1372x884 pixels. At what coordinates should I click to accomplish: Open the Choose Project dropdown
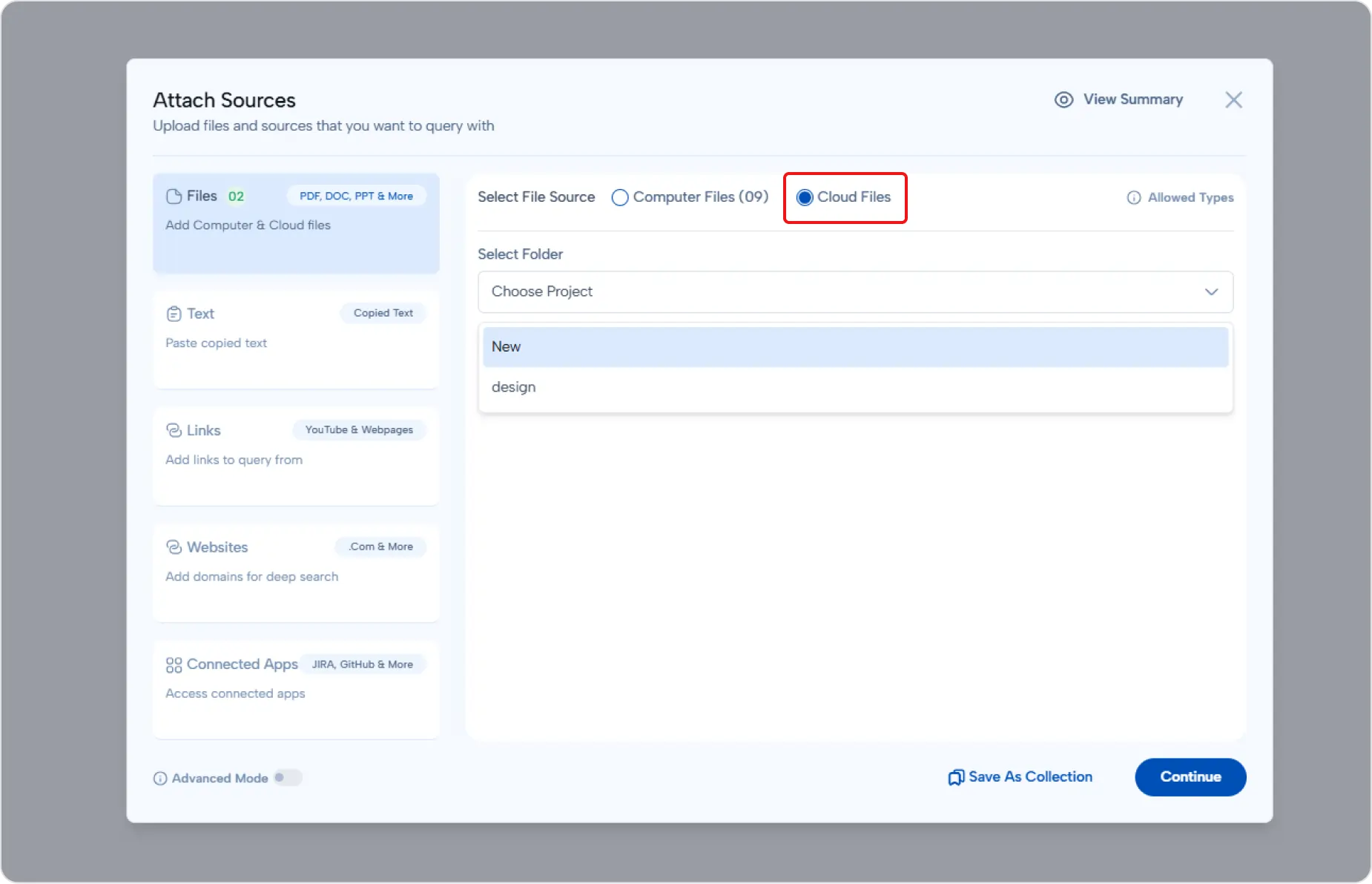(x=853, y=291)
